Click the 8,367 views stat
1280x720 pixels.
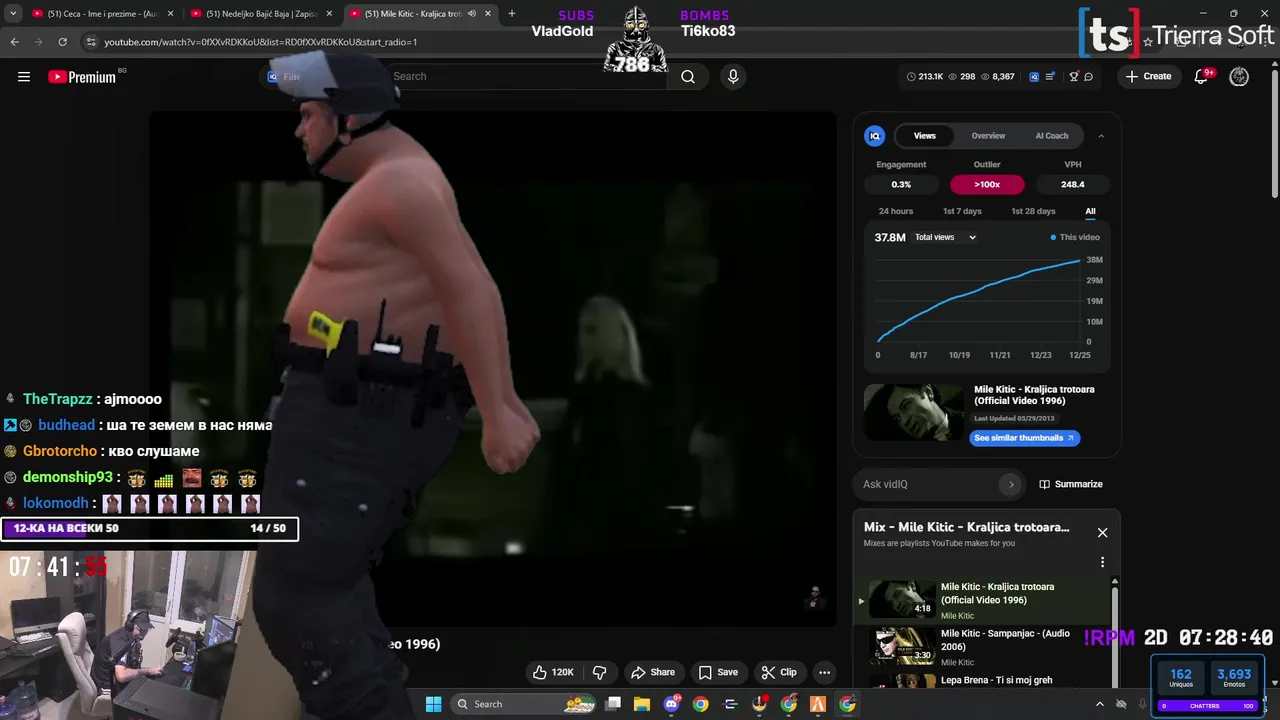tap(998, 77)
